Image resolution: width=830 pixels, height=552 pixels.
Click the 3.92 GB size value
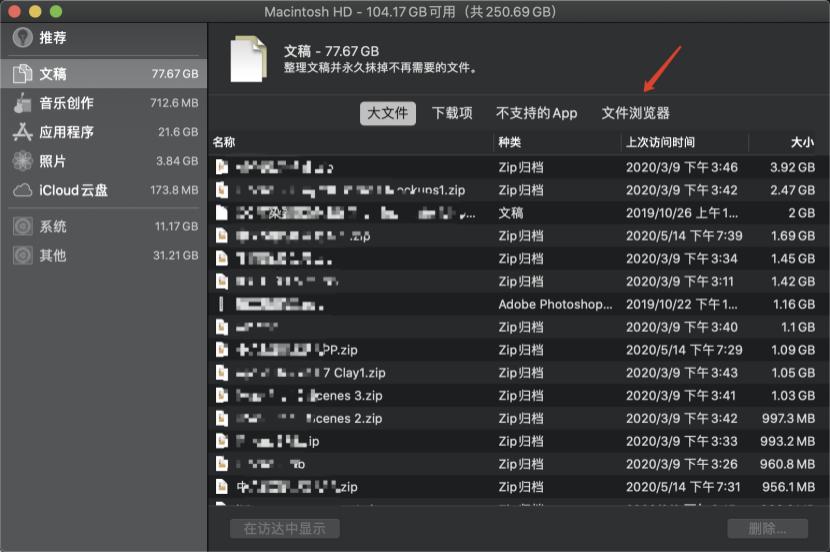point(792,167)
